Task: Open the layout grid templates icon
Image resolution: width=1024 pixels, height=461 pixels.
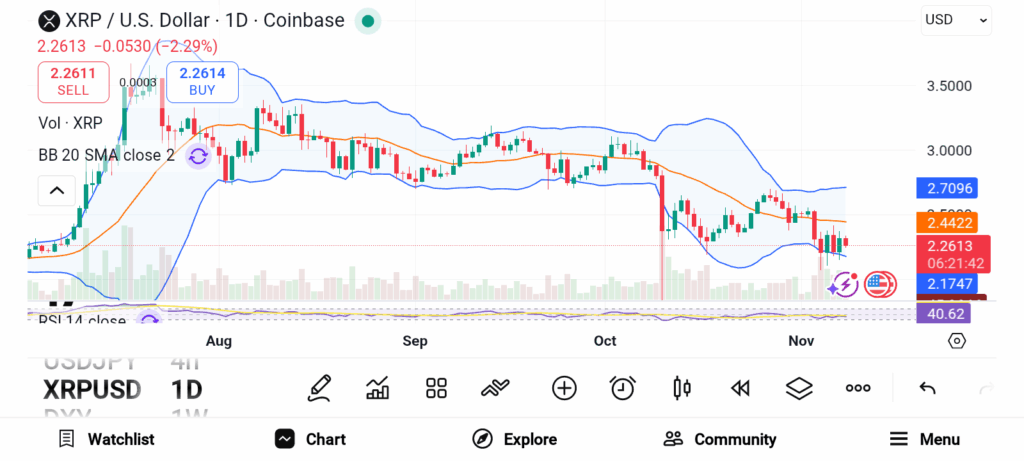Action: pyautogui.click(x=436, y=388)
